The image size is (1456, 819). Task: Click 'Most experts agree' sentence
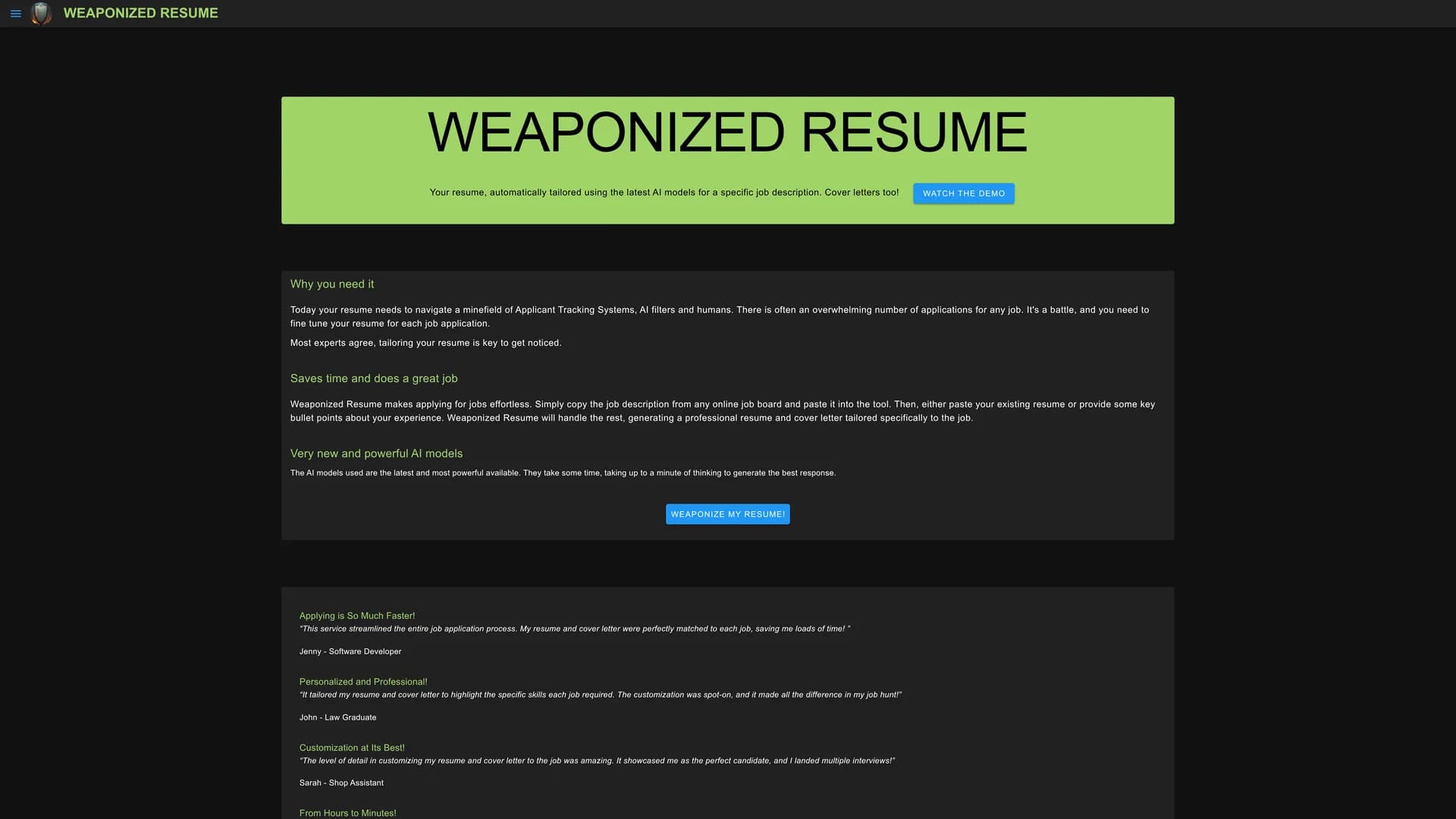425,343
